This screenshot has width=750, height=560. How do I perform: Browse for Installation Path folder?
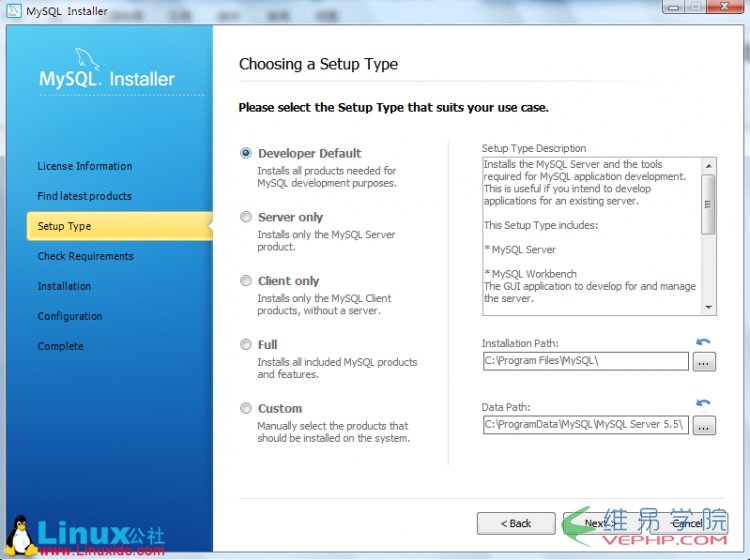[x=704, y=362]
